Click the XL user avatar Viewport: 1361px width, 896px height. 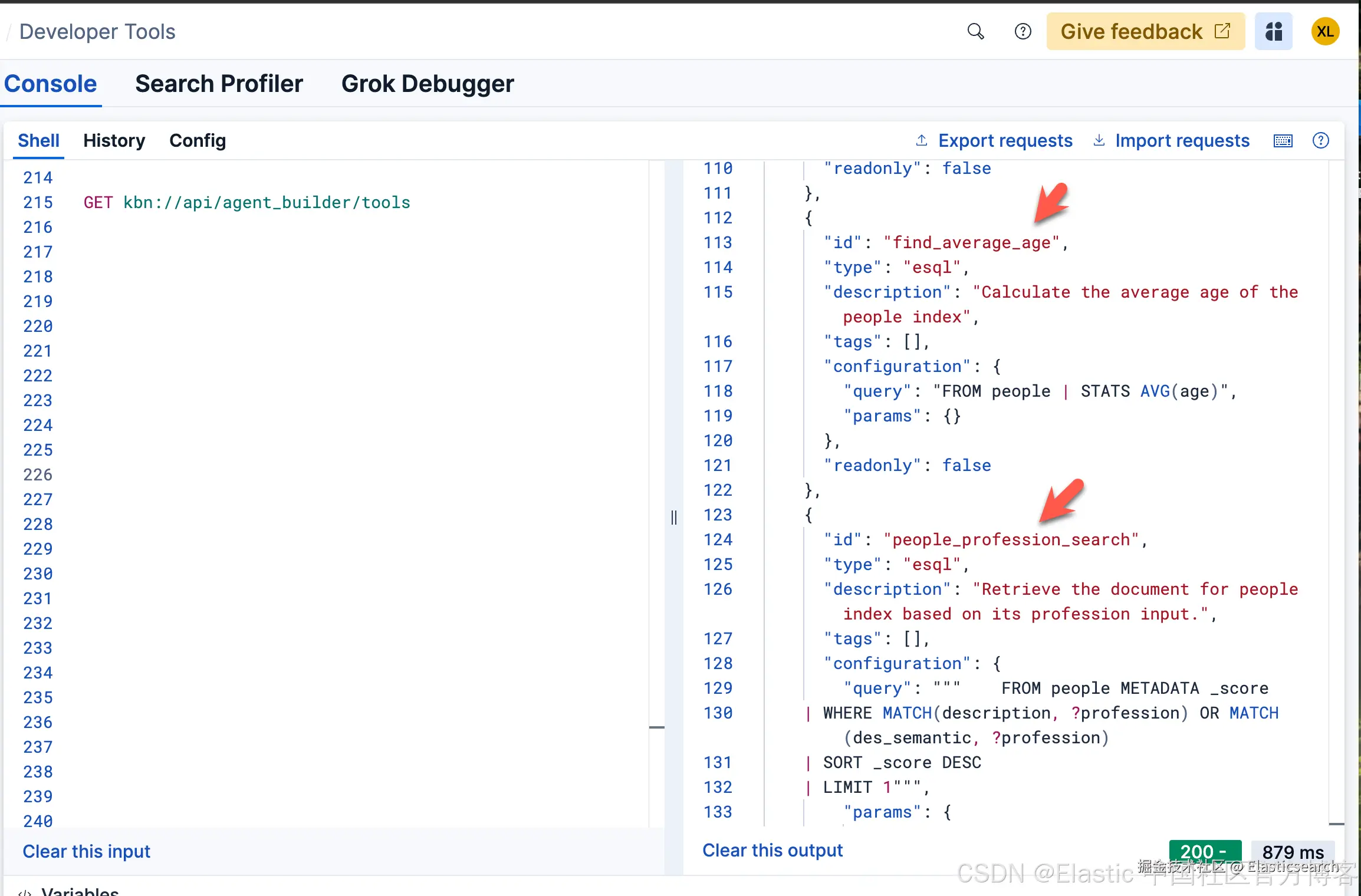point(1325,31)
